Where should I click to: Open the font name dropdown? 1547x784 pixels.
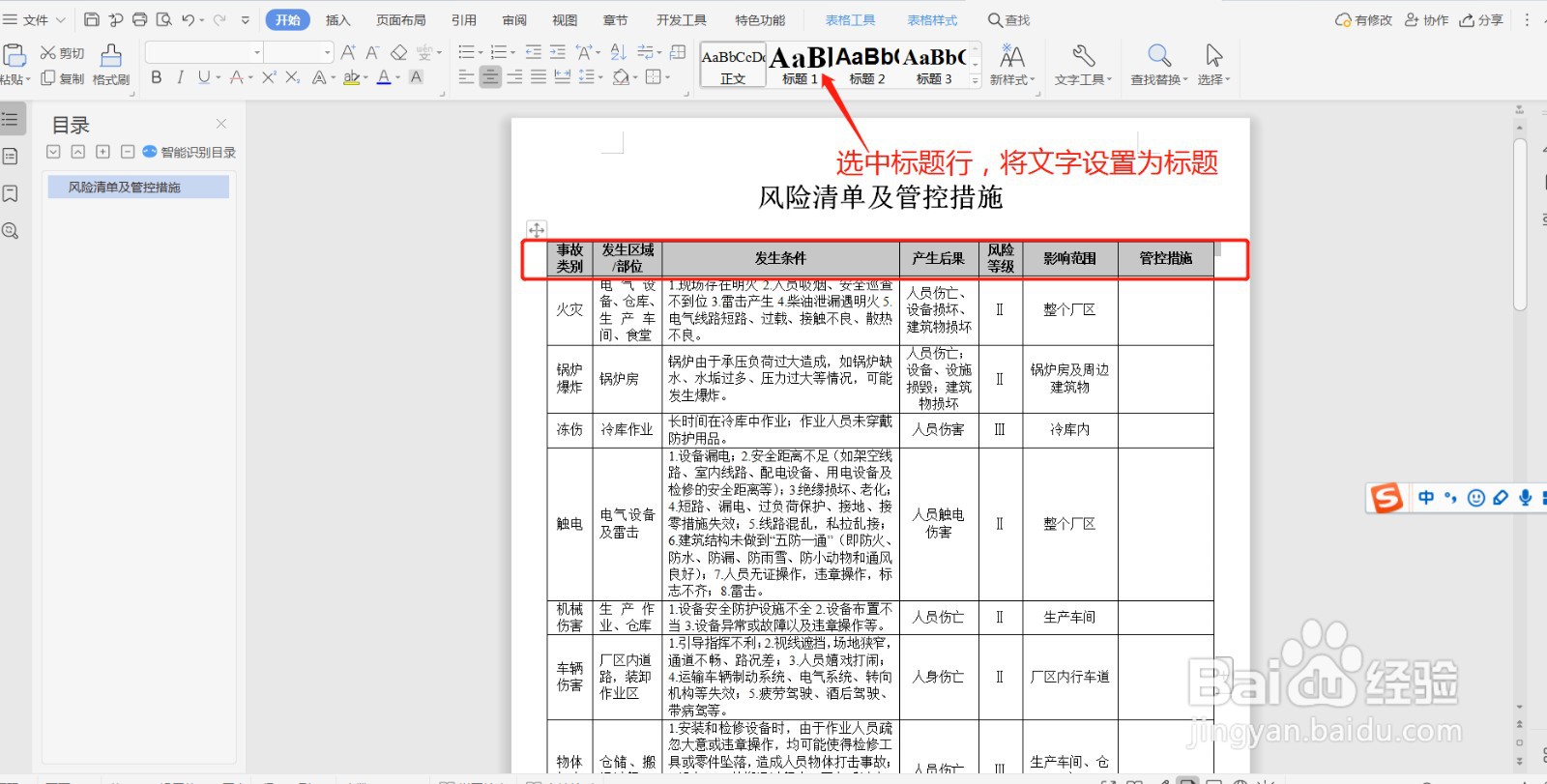click(257, 52)
